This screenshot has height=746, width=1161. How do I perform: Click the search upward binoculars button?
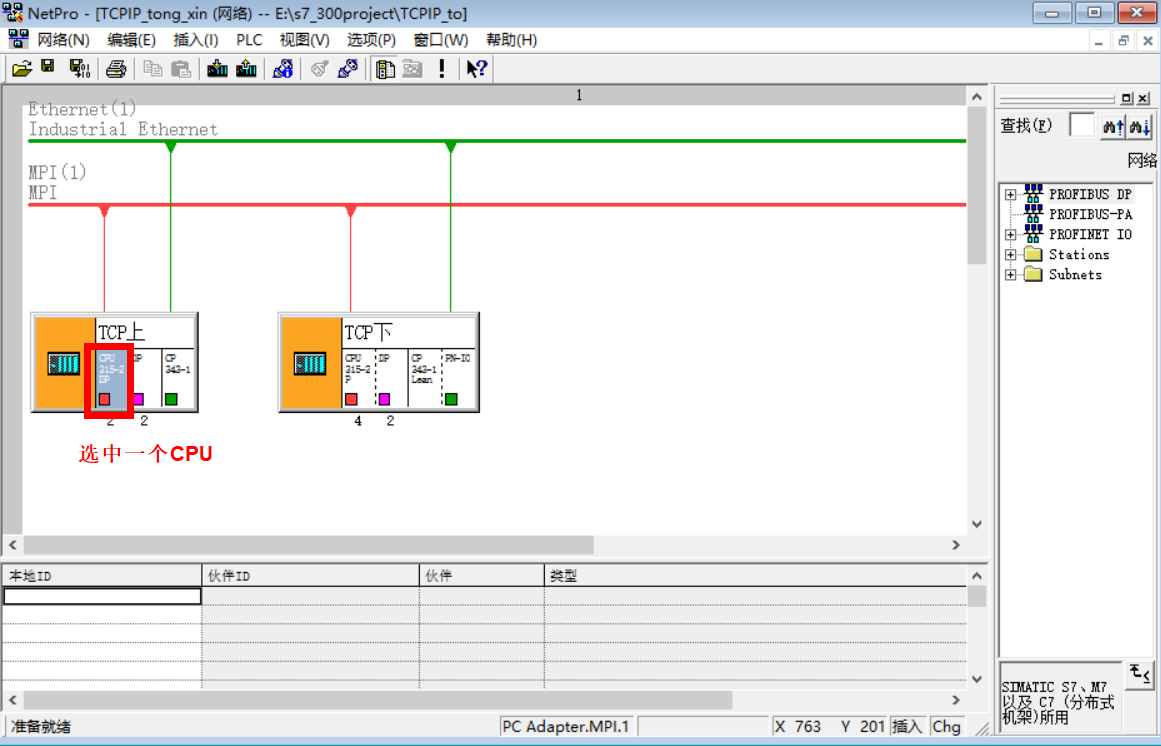[x=1113, y=127]
